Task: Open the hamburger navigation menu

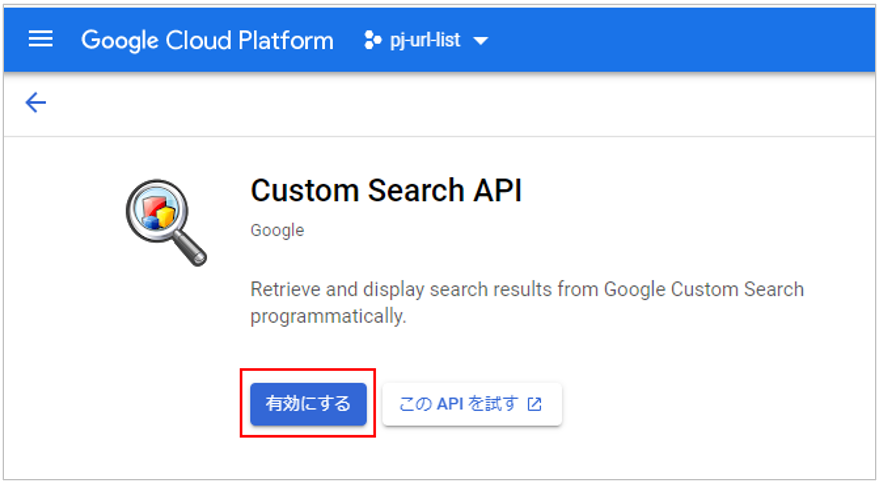Action: point(40,40)
